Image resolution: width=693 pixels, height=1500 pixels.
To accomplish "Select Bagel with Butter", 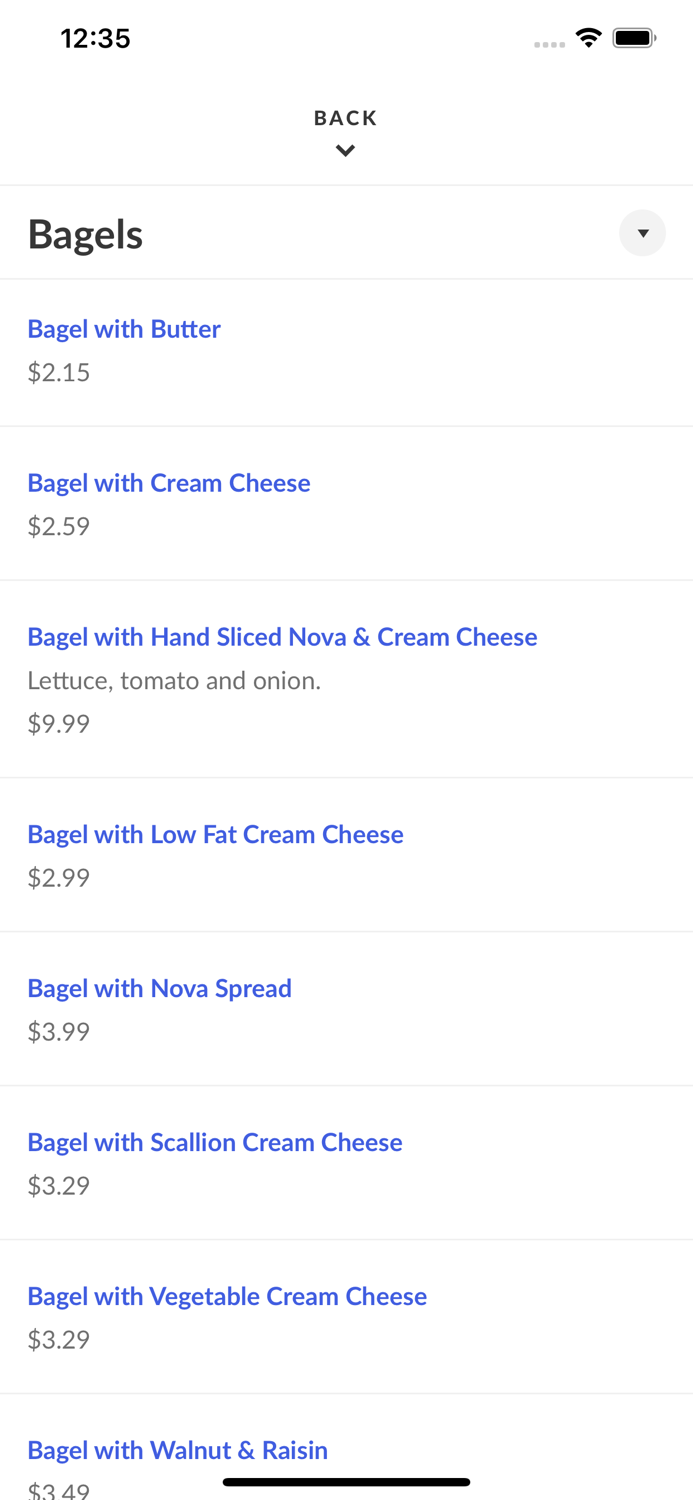I will click(x=123, y=329).
